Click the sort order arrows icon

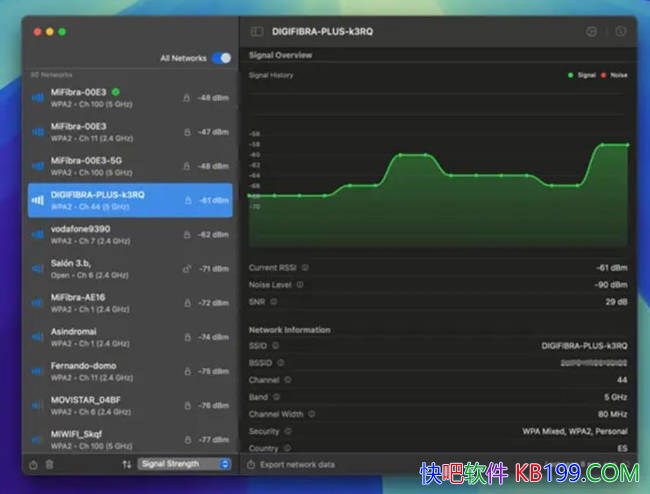[x=127, y=464]
